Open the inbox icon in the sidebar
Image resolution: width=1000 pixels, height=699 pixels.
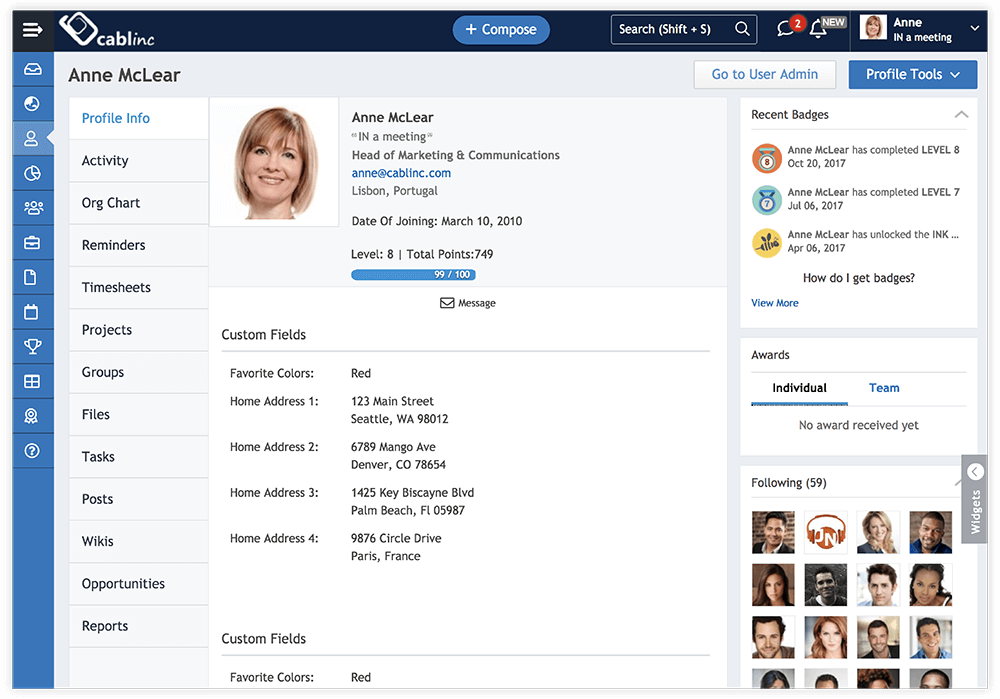tap(32, 70)
